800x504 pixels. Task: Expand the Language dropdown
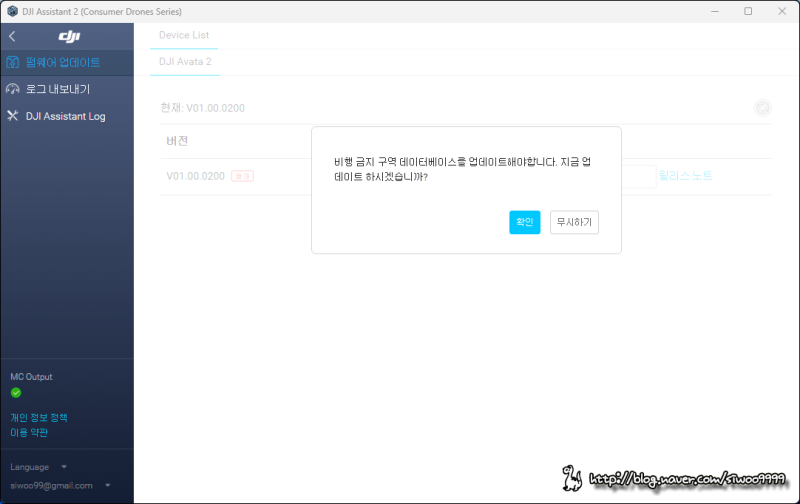click(x=38, y=467)
